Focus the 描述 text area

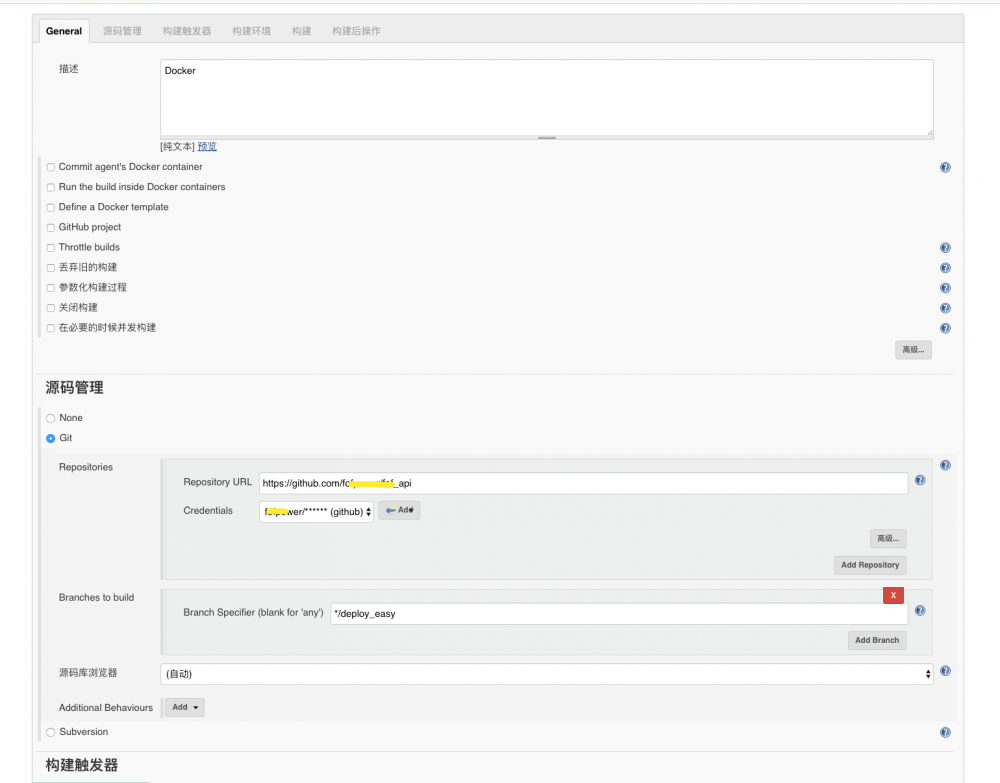[547, 98]
